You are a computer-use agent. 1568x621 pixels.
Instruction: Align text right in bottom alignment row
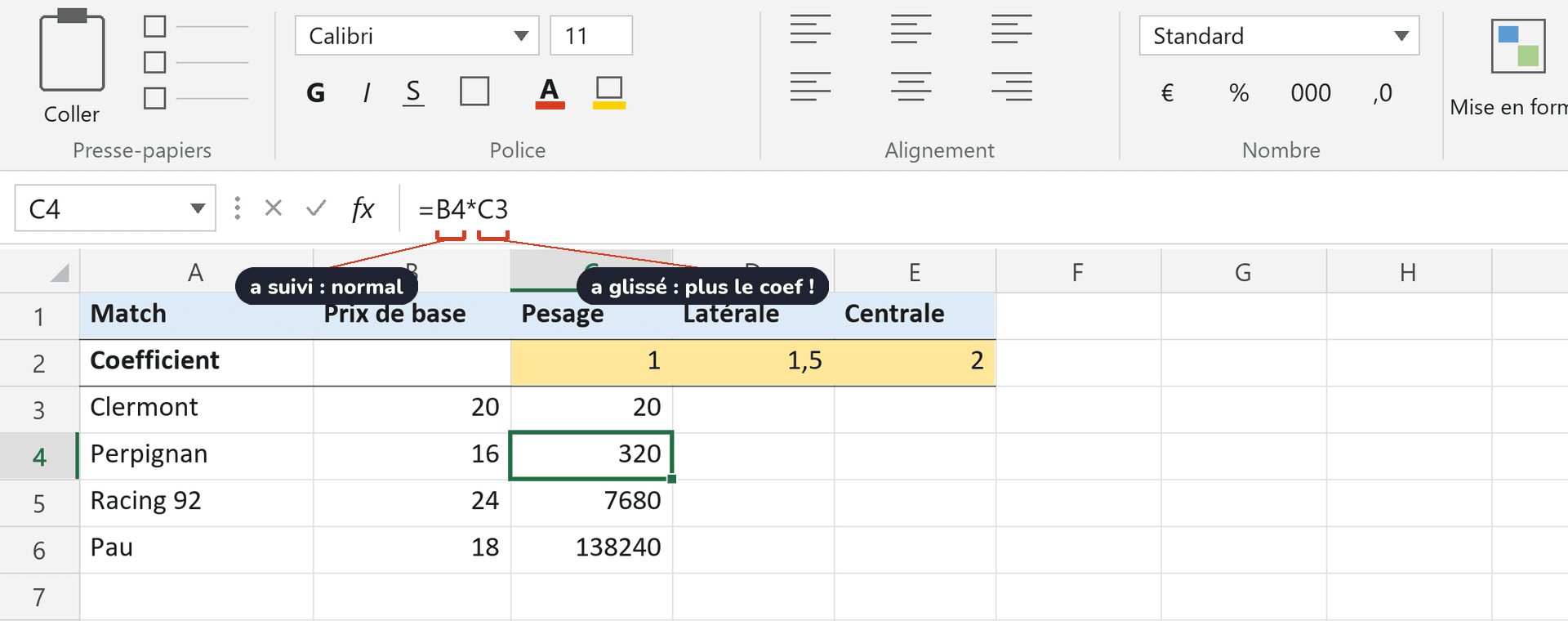click(1012, 86)
